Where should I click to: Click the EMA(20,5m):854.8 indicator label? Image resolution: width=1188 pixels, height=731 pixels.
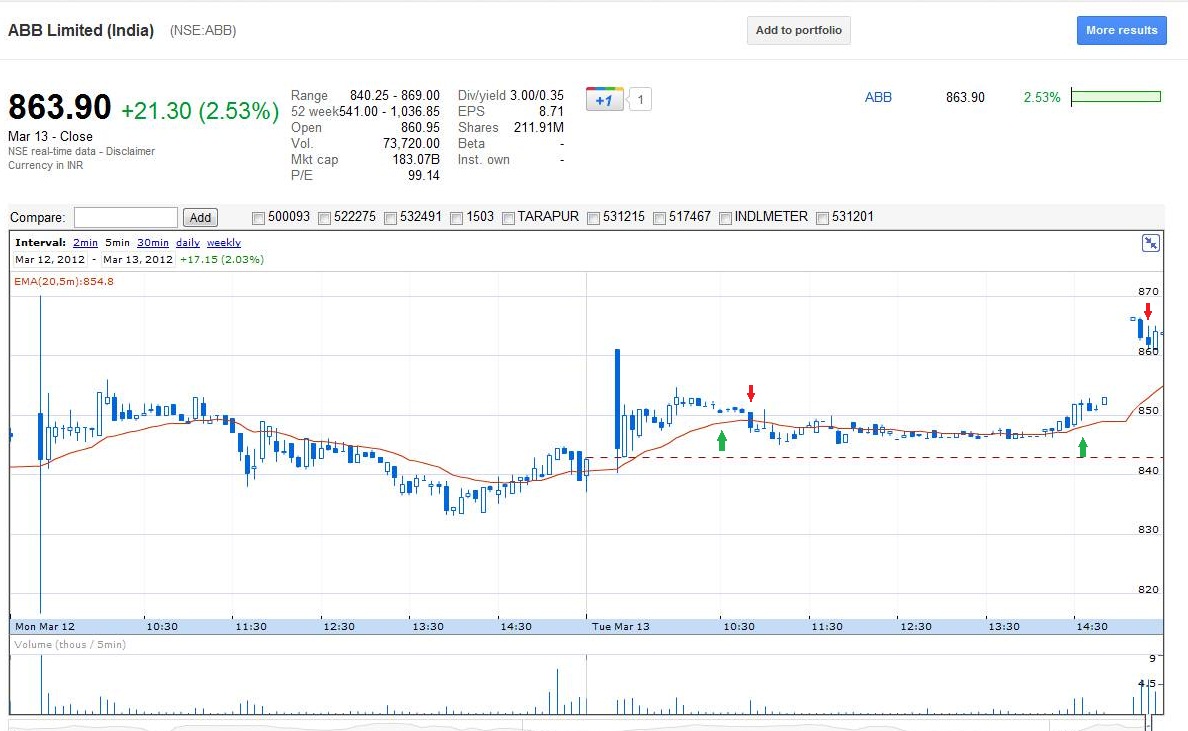click(x=64, y=281)
